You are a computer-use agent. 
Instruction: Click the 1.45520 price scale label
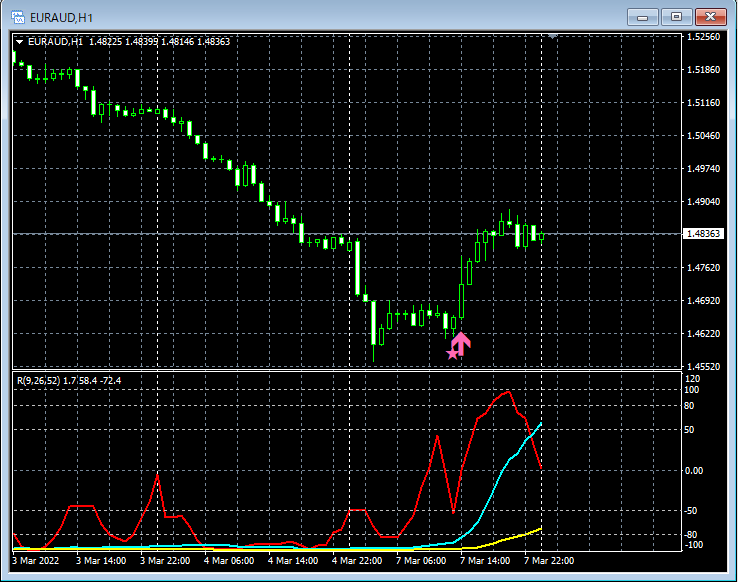(704, 367)
